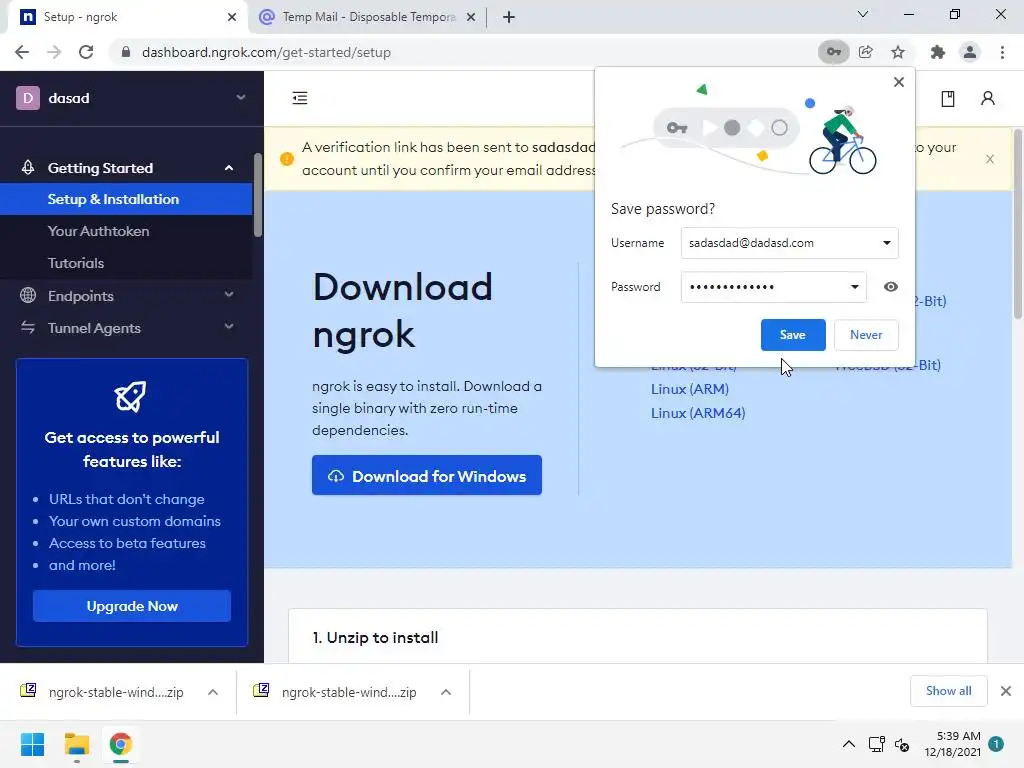The height and width of the screenshot is (768, 1024).
Task: Open a new Chrome tab
Action: point(509,17)
